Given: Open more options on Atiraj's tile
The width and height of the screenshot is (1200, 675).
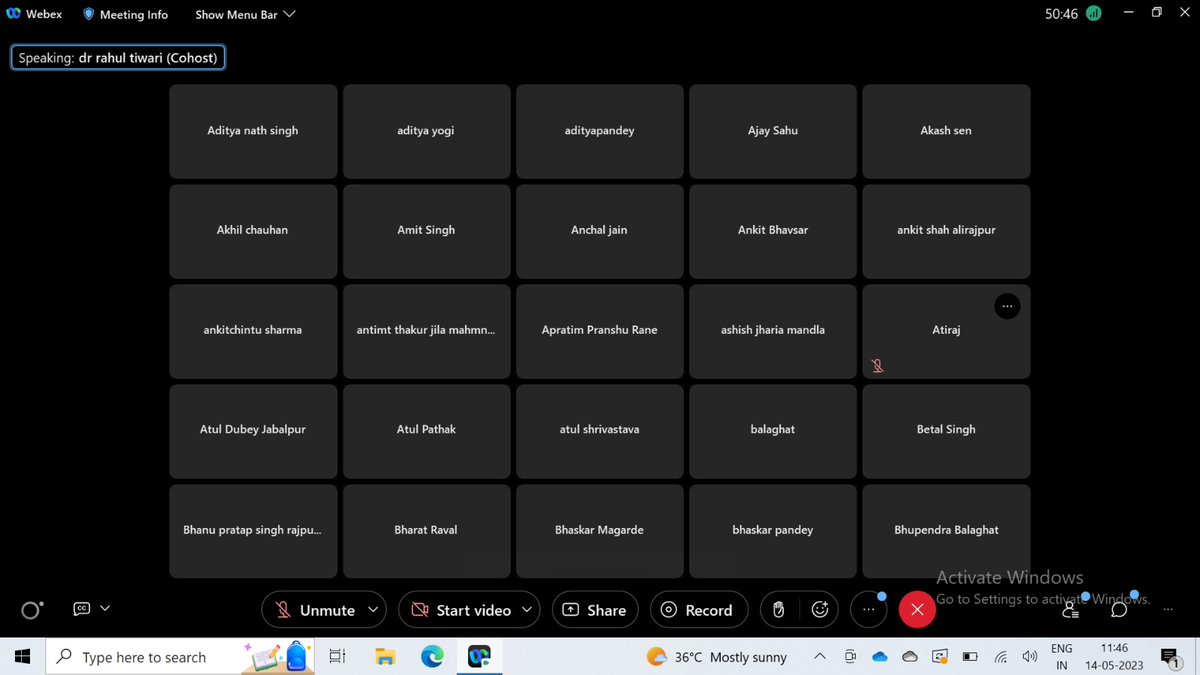Looking at the screenshot, I should coord(1007,306).
